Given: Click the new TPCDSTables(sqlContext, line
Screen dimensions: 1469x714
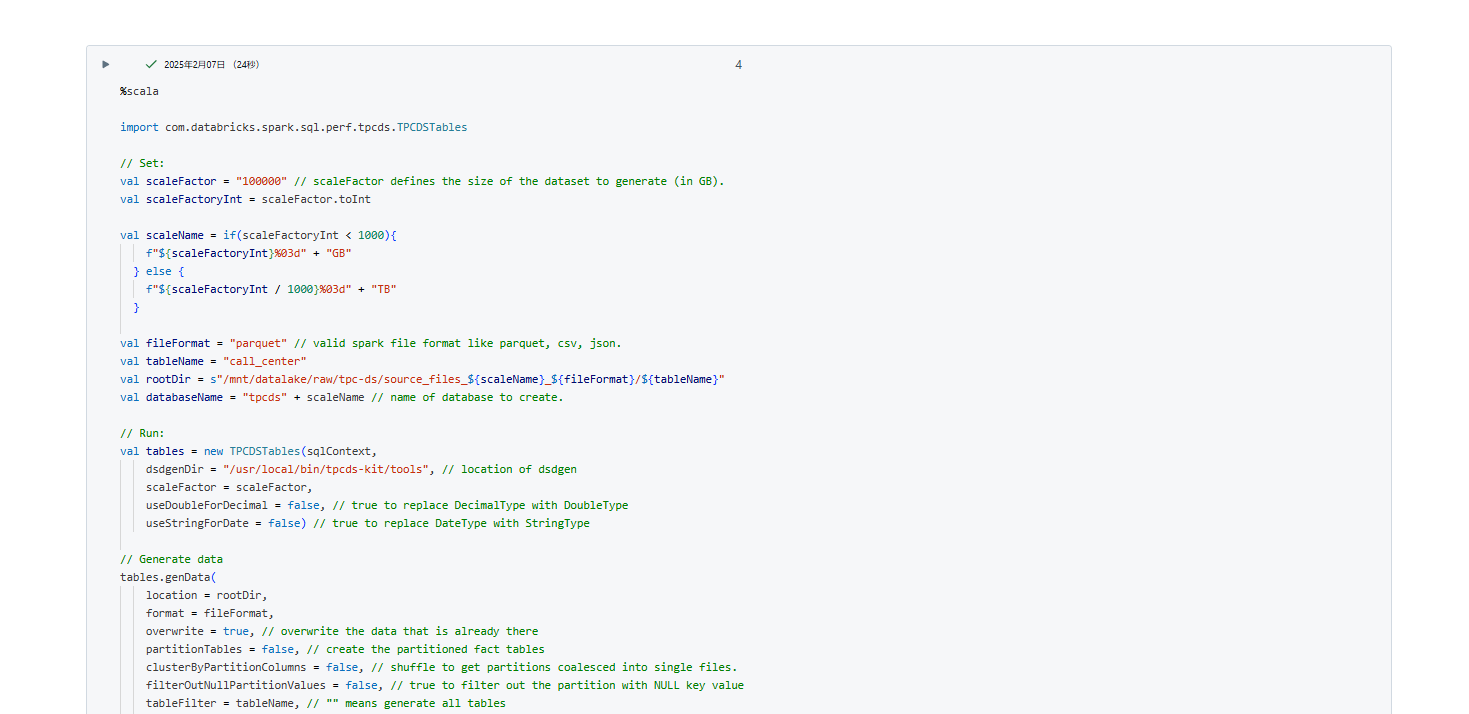Looking at the screenshot, I should tap(249, 451).
